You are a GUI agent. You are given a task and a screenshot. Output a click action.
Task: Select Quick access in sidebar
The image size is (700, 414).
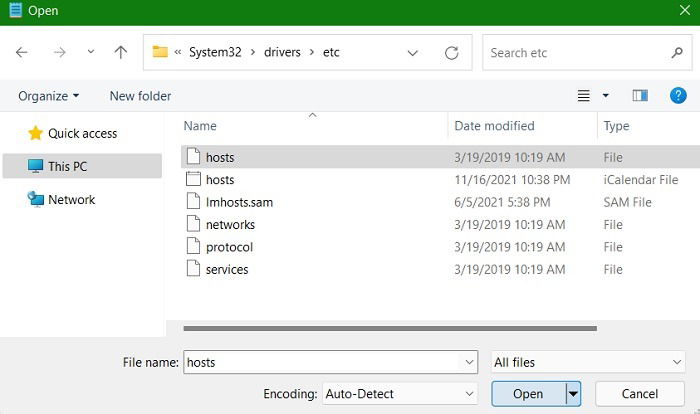point(82,133)
